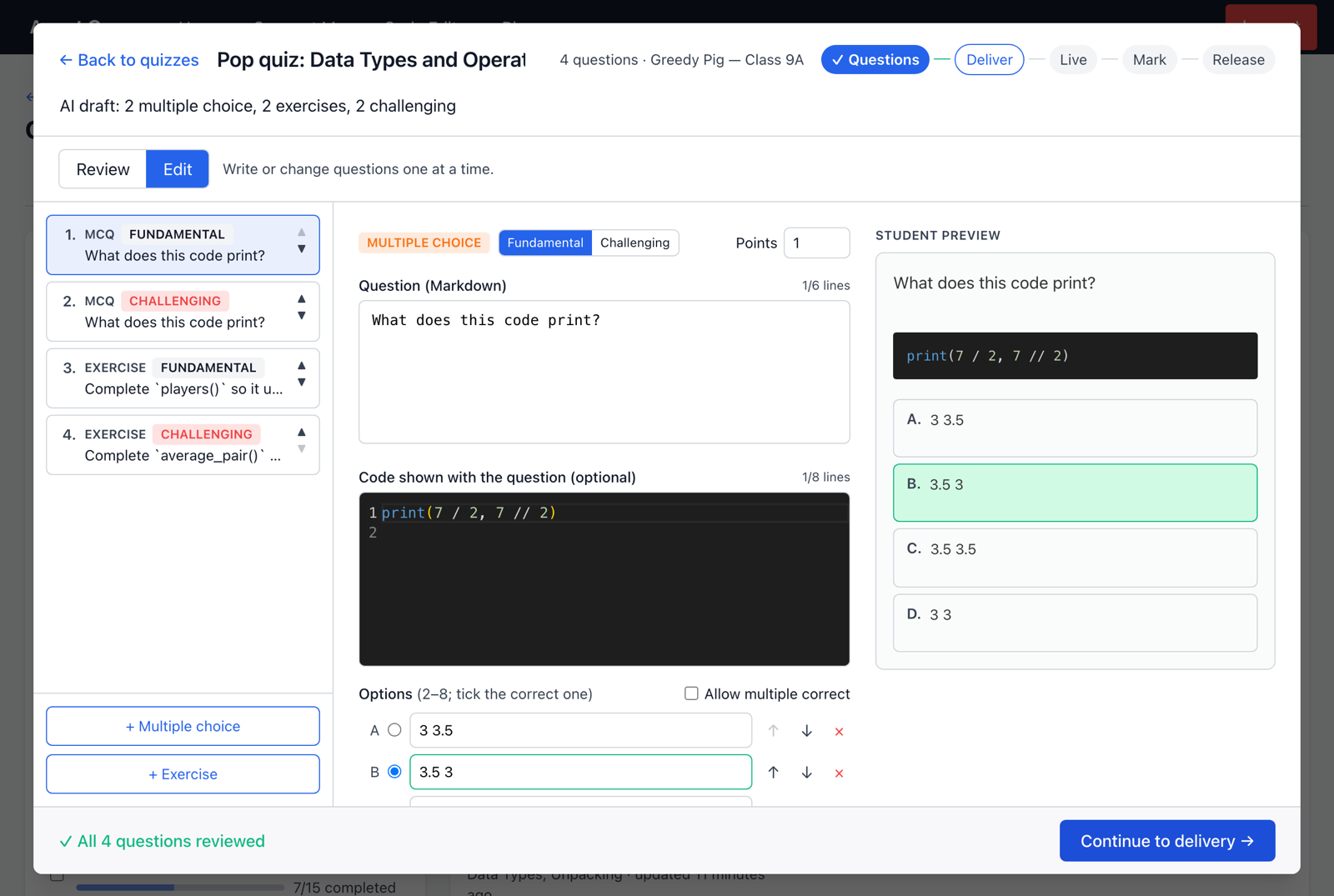The image size is (1334, 896).
Task: Go back to quizzes
Action: [129, 60]
